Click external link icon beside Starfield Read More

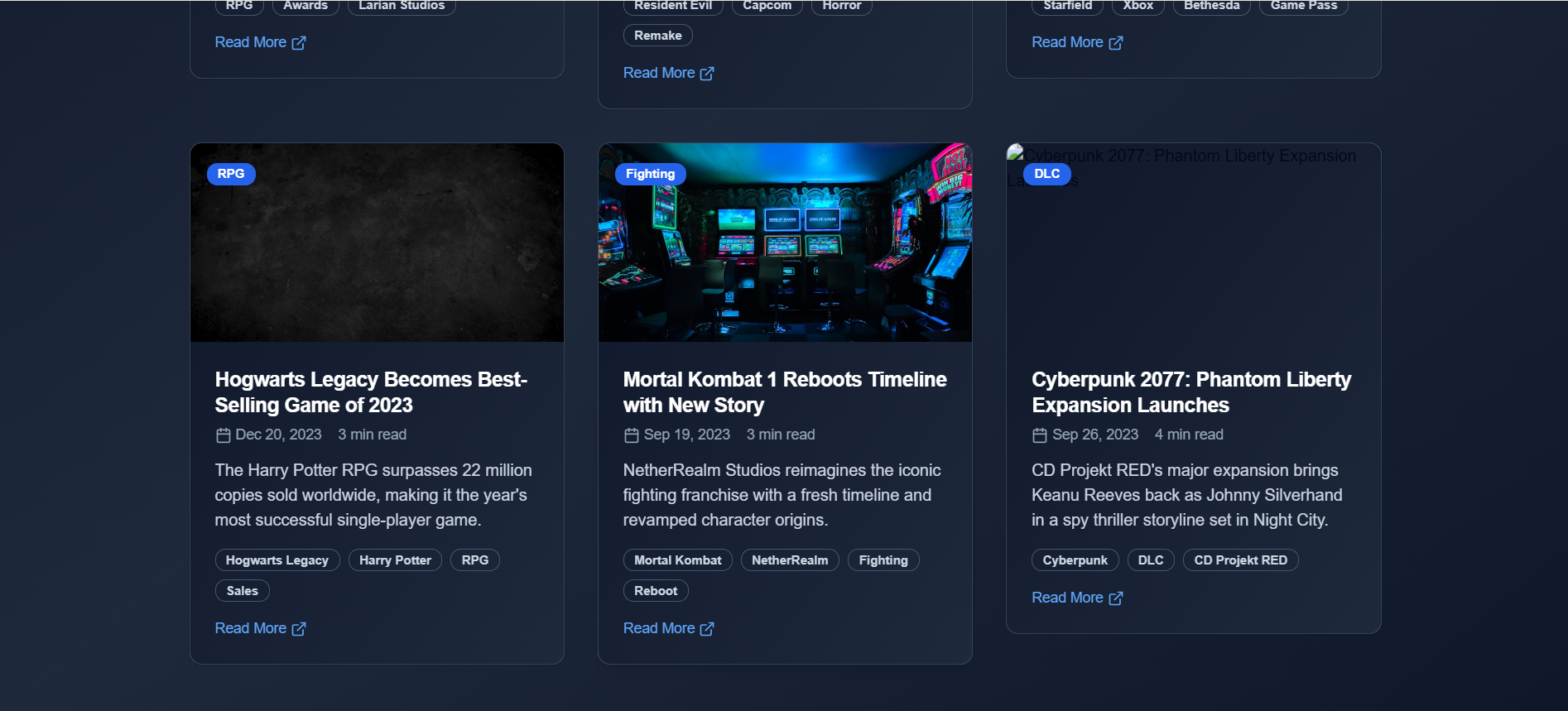point(1116,43)
